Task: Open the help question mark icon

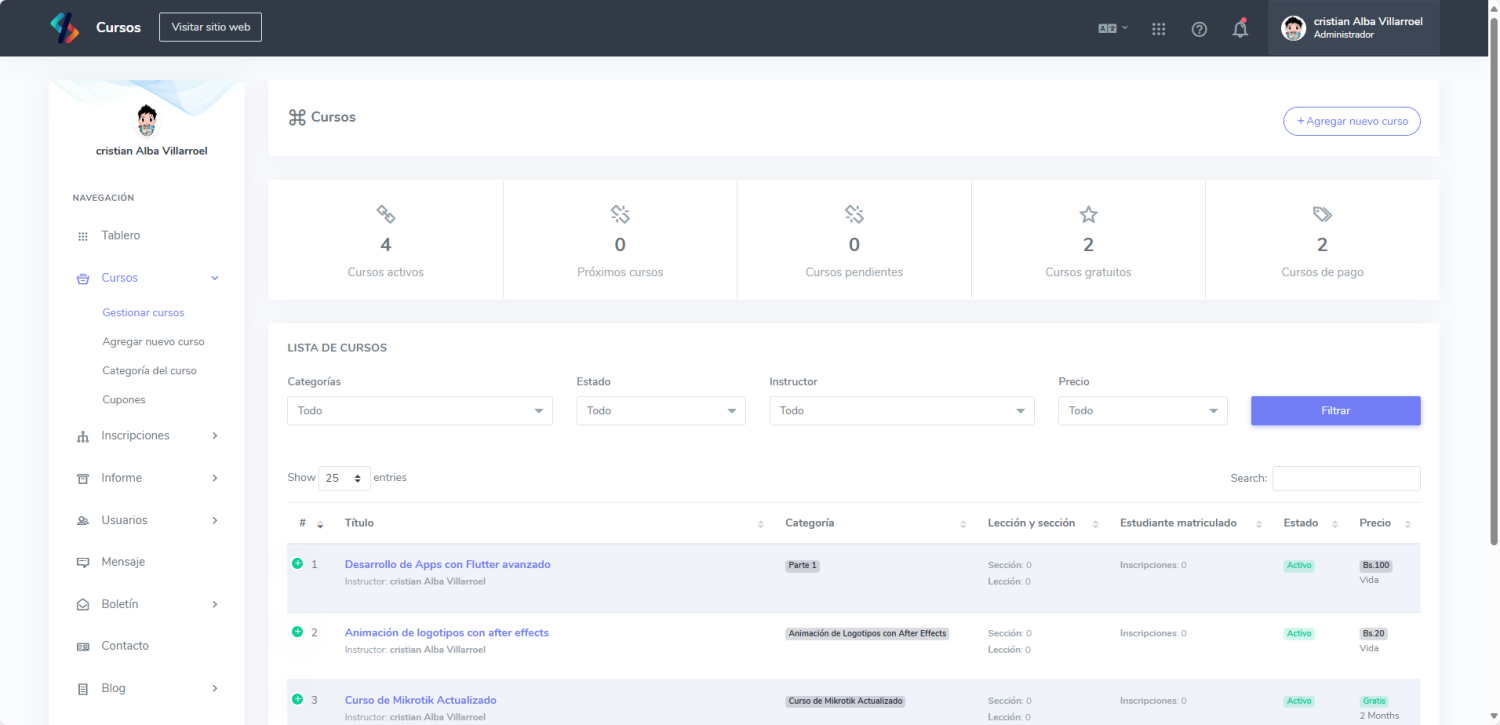Action: click(1199, 29)
